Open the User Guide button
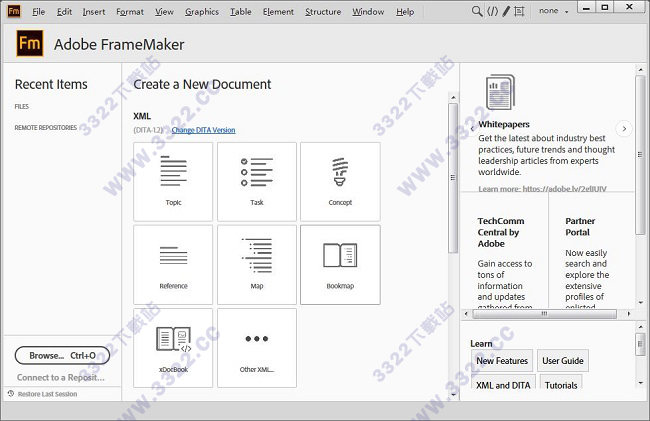The image size is (650, 421). coord(563,361)
